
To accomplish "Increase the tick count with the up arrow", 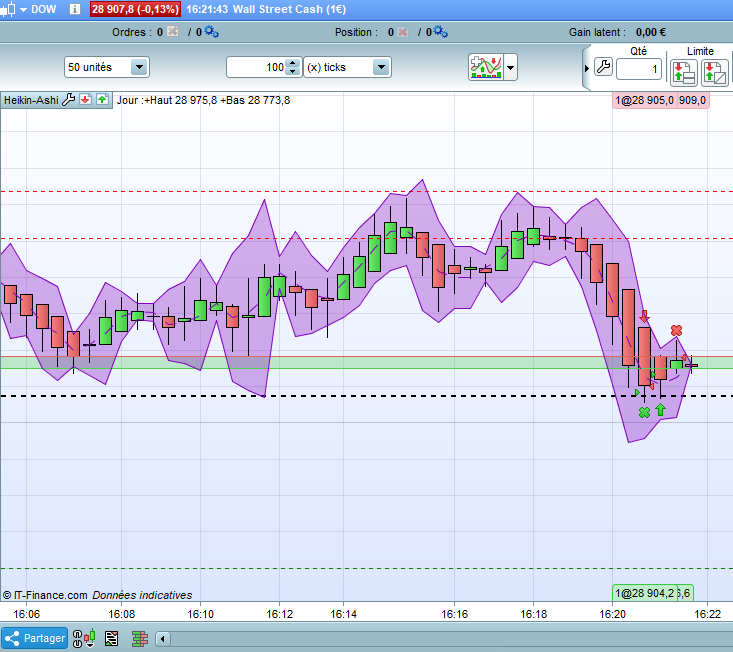I will tap(293, 63).
